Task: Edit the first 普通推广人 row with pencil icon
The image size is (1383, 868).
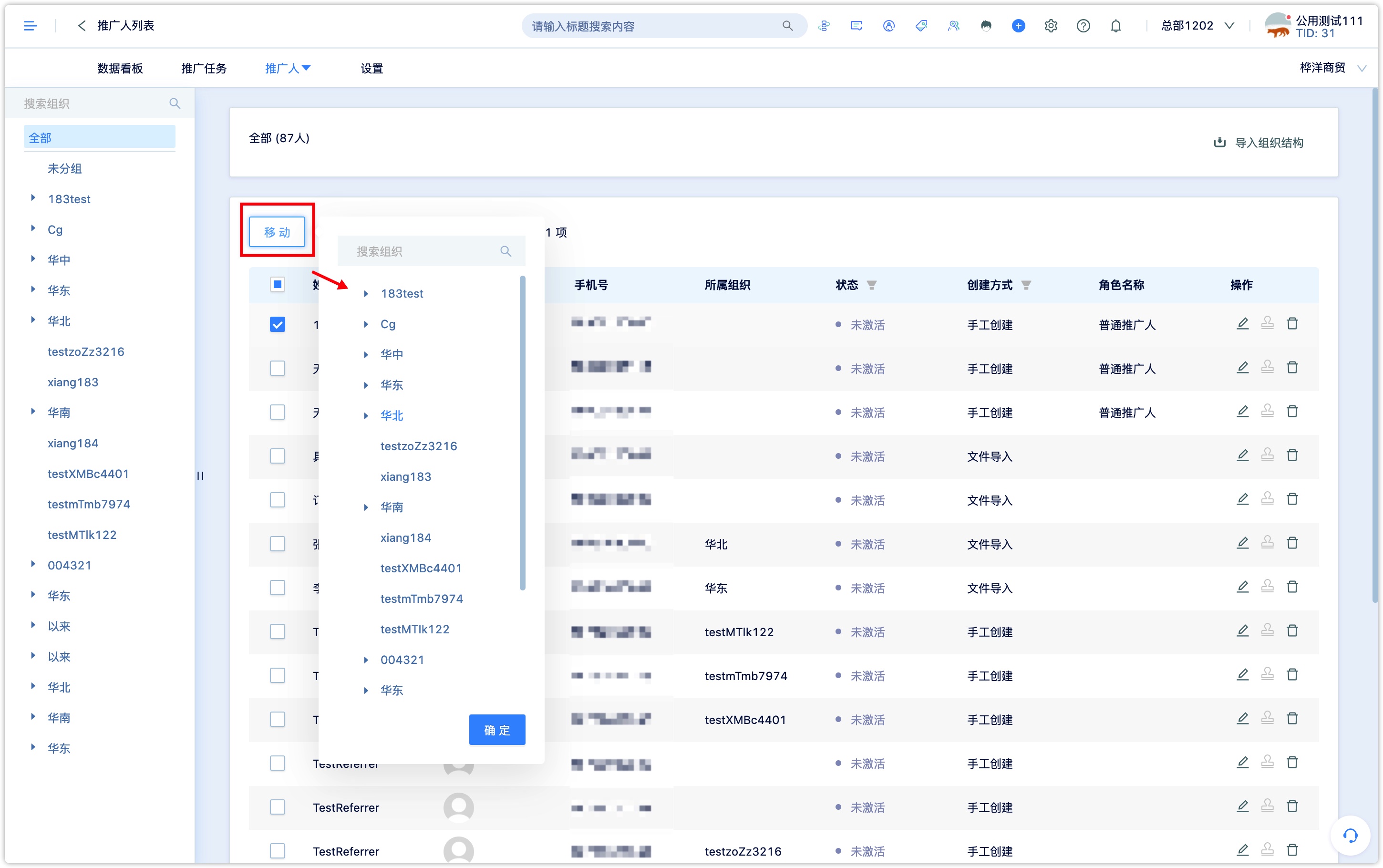Action: tap(1242, 324)
